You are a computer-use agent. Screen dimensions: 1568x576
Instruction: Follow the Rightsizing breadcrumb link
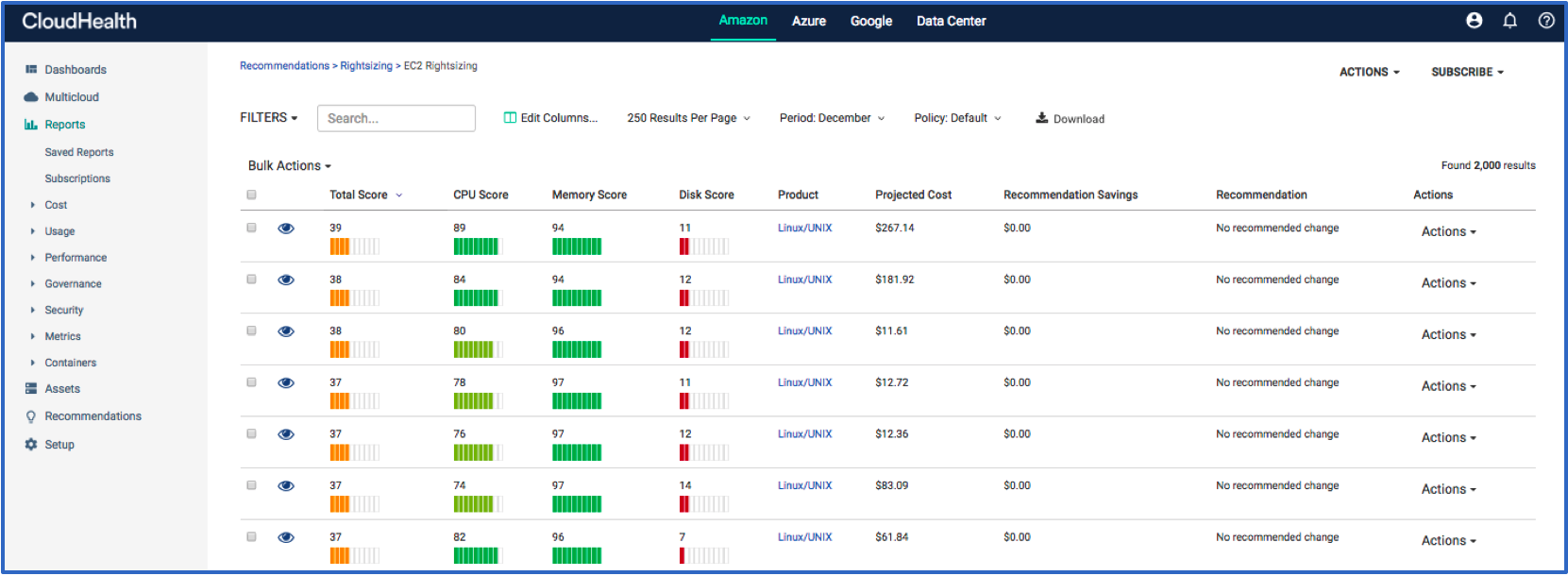point(365,66)
